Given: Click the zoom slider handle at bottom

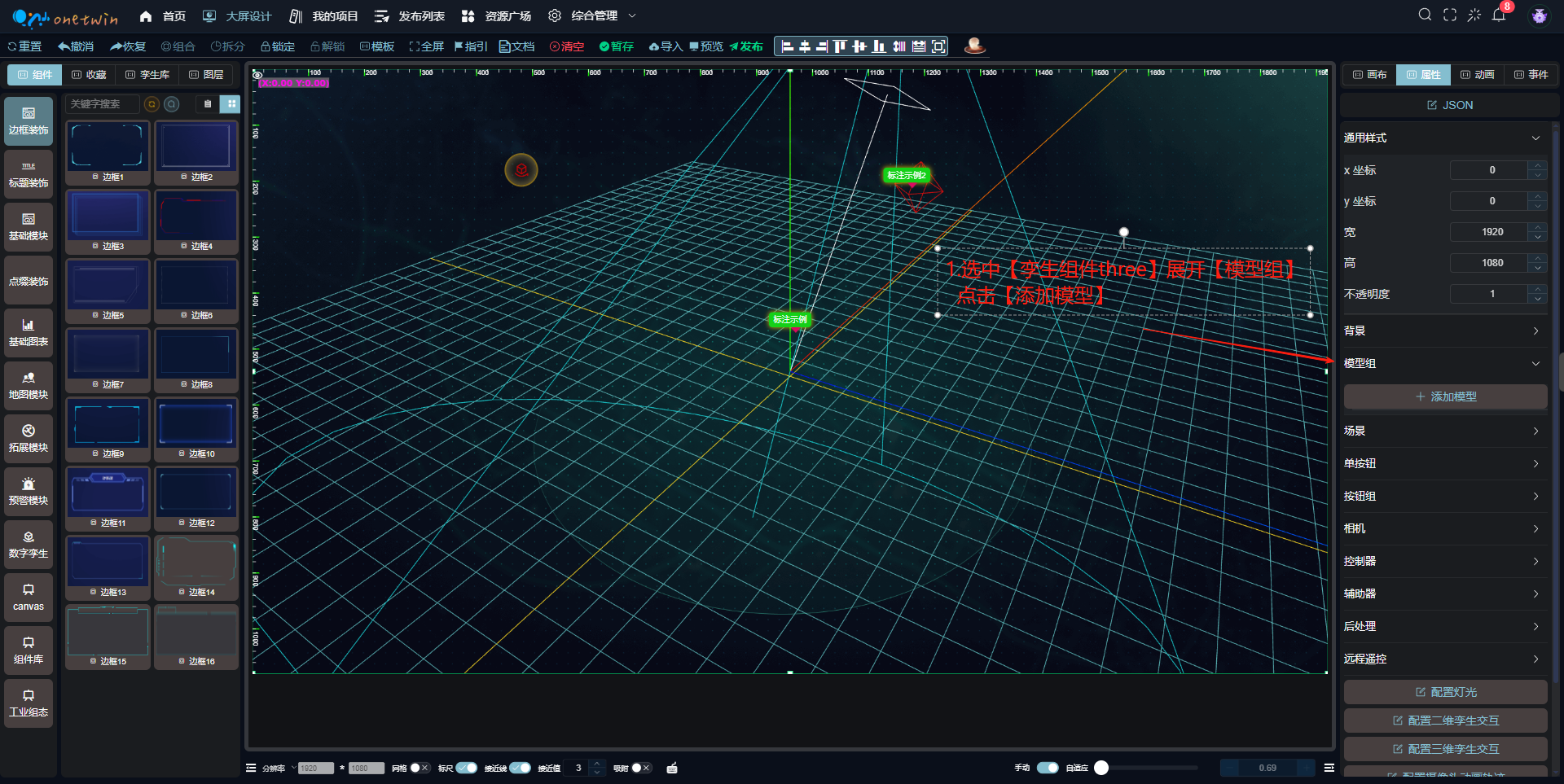Looking at the screenshot, I should pos(1101,768).
